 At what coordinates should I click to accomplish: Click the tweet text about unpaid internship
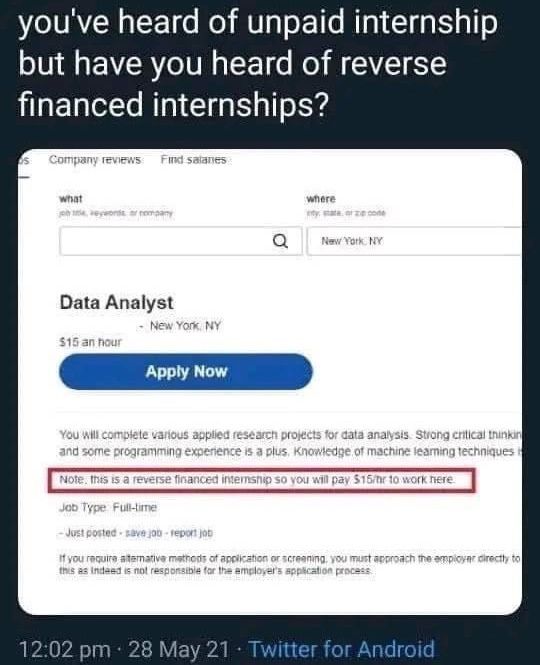[x=258, y=63]
